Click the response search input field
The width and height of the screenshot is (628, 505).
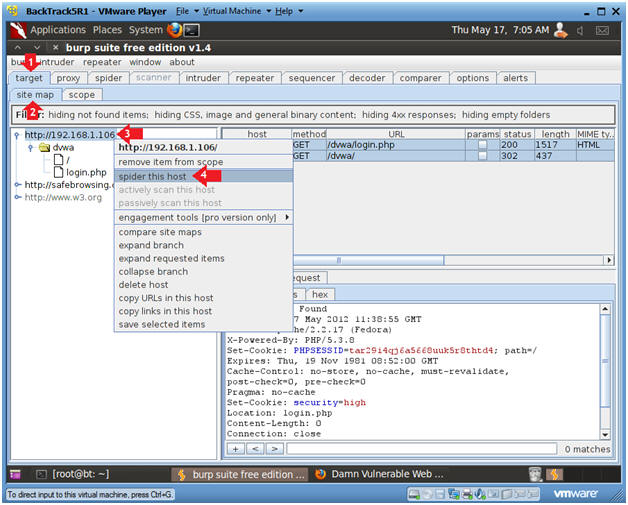pyautogui.click(x=421, y=449)
